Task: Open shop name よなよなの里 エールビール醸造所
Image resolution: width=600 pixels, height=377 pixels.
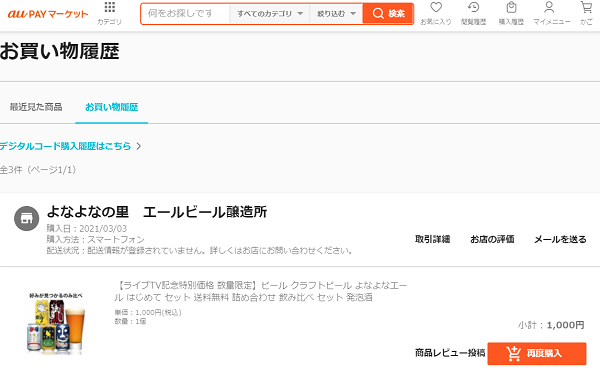Action: 157,212
